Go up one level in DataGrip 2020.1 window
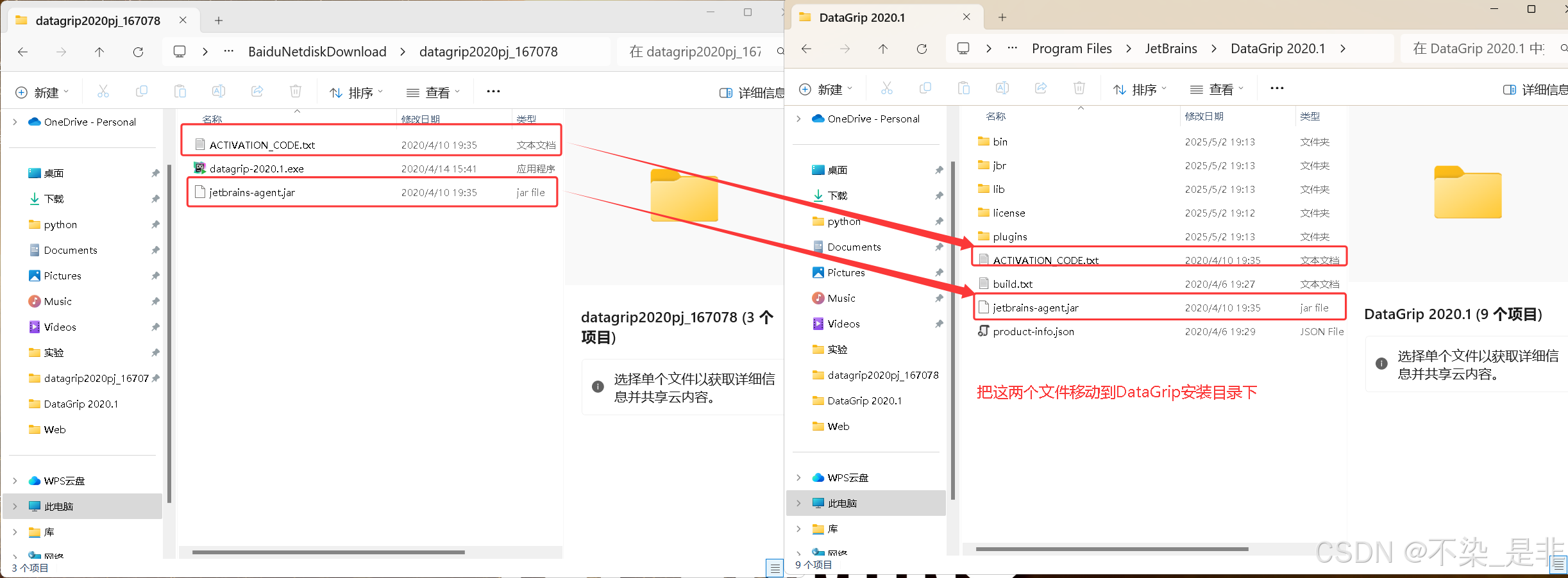This screenshot has width=1568, height=578. pyautogui.click(x=883, y=49)
